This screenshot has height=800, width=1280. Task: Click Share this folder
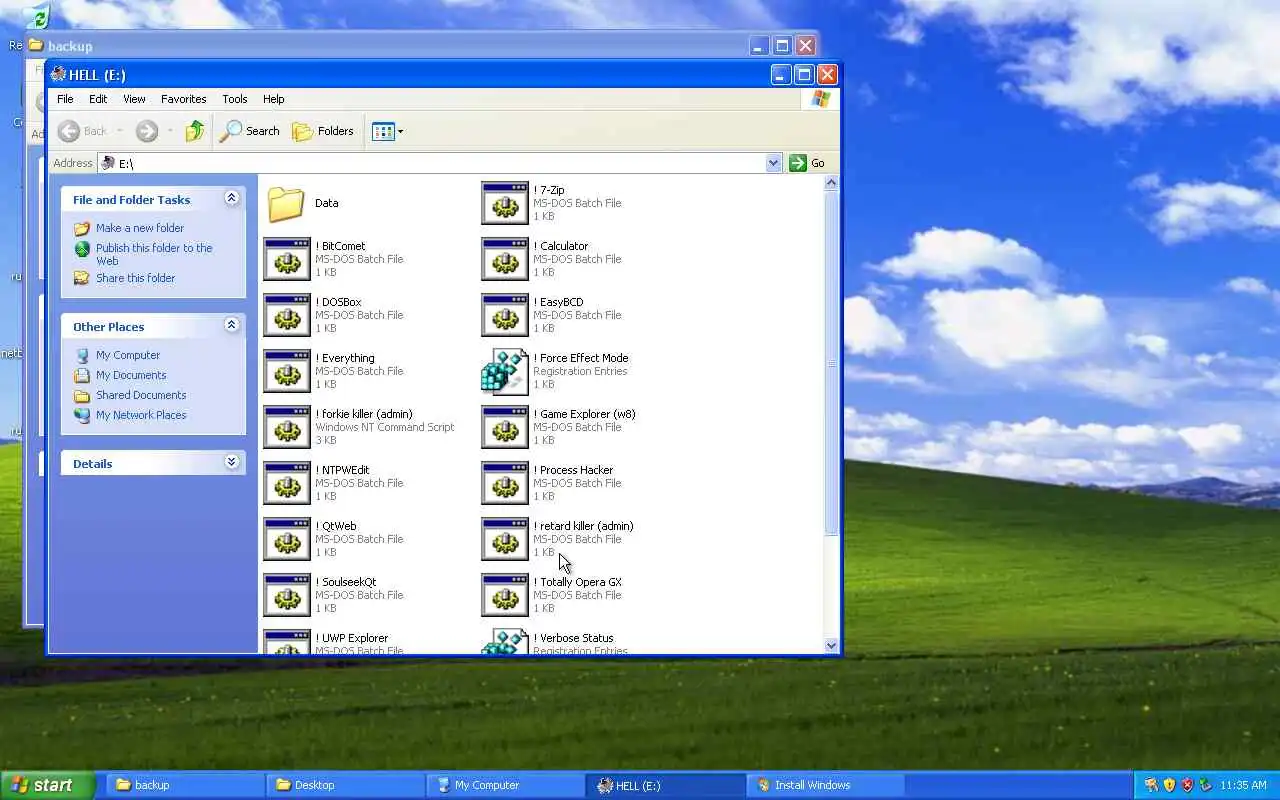pos(135,278)
